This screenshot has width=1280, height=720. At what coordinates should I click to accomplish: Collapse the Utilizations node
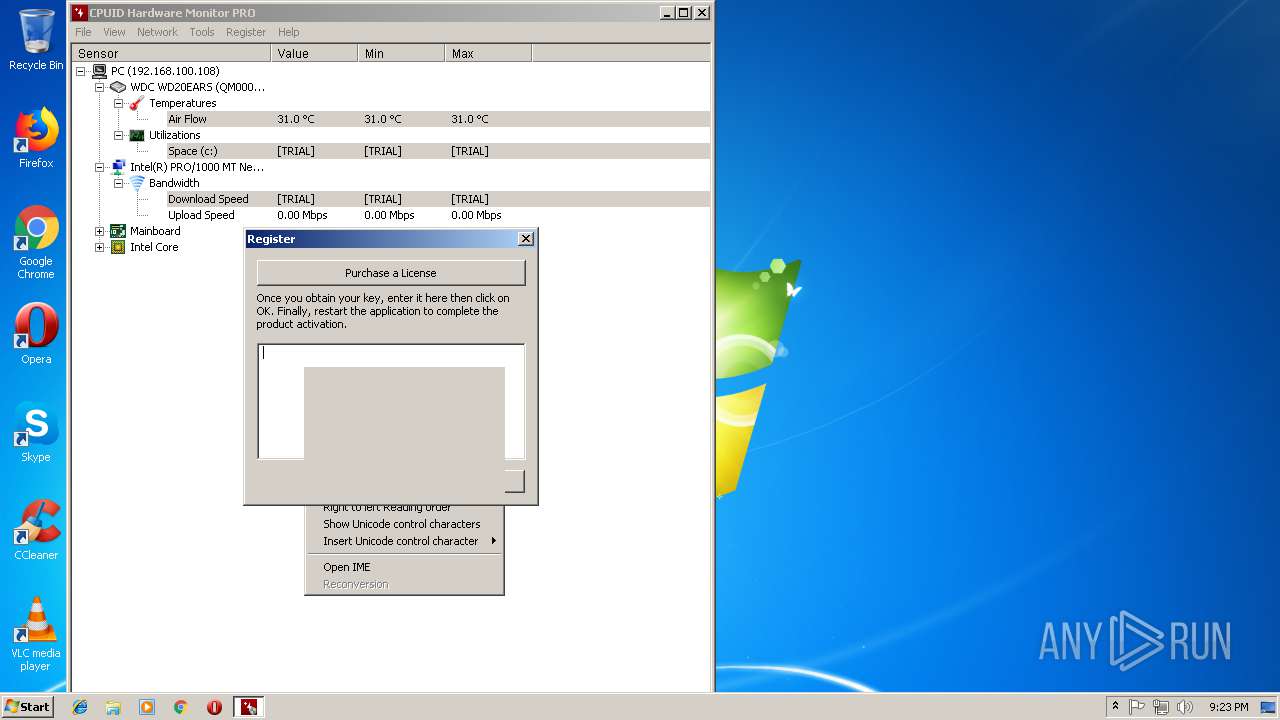[119, 135]
